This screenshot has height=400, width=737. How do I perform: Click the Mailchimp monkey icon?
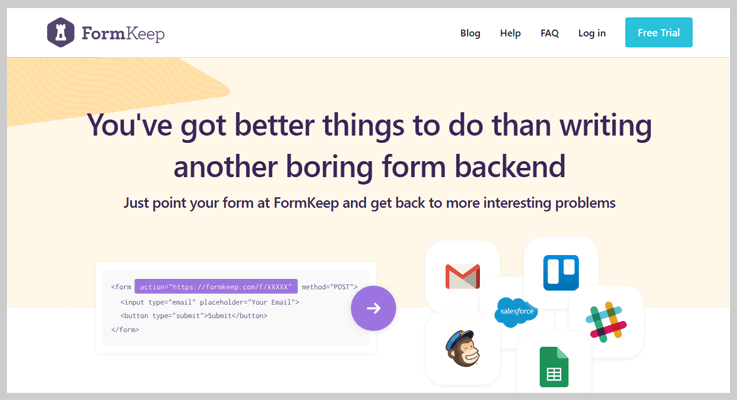click(x=463, y=348)
